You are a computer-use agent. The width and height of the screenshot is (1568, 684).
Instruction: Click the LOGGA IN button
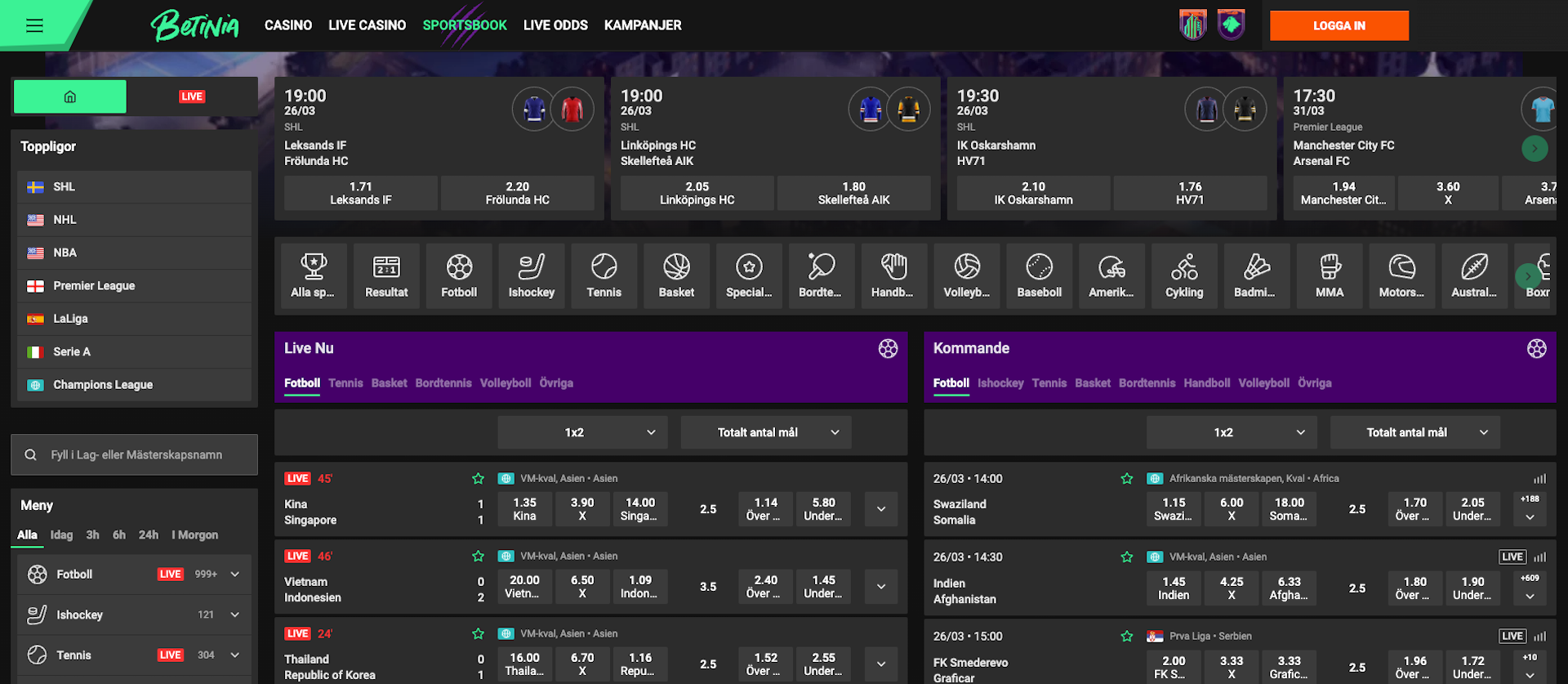click(1339, 25)
